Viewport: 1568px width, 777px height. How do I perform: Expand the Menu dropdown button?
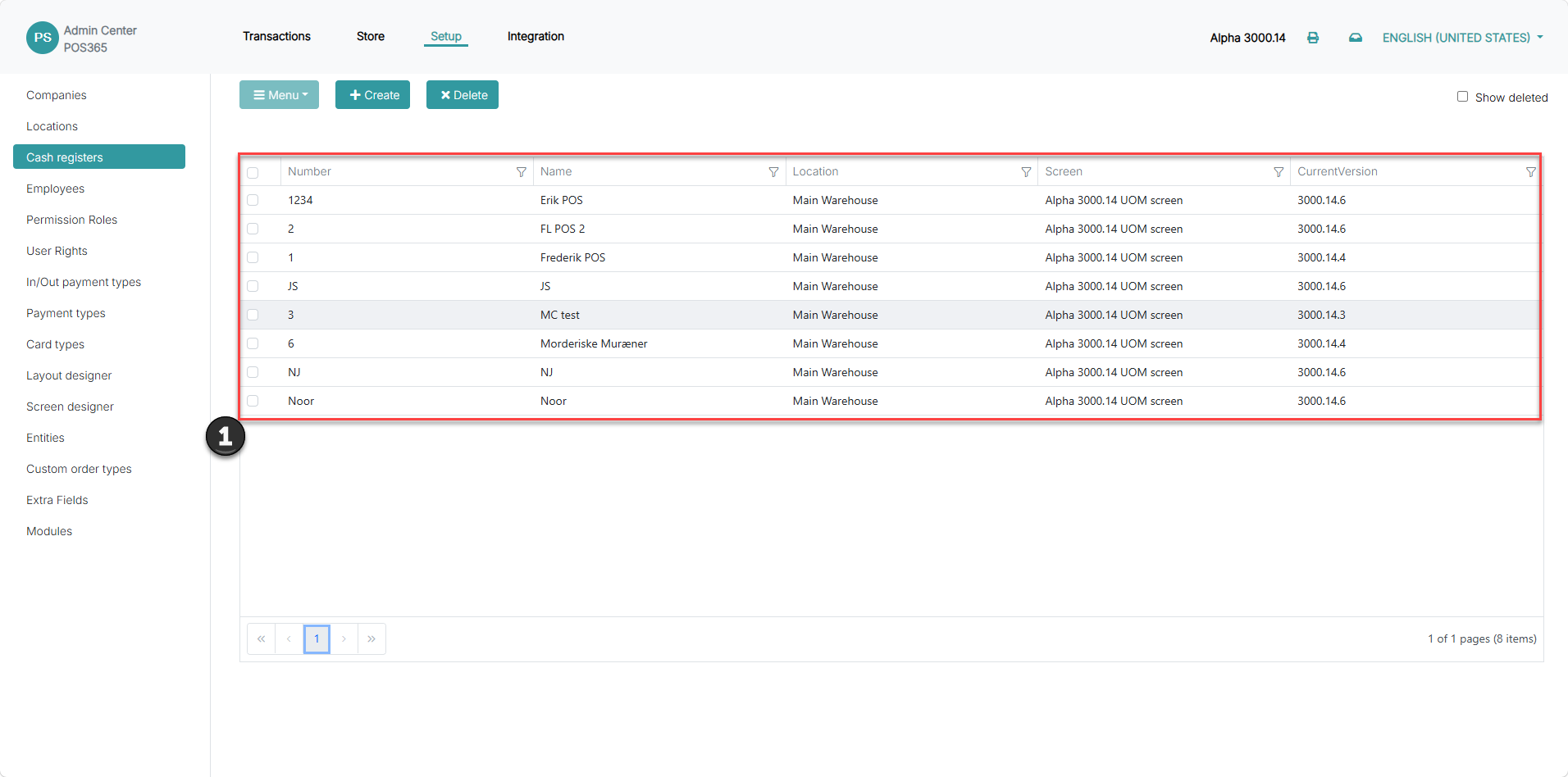(x=279, y=95)
